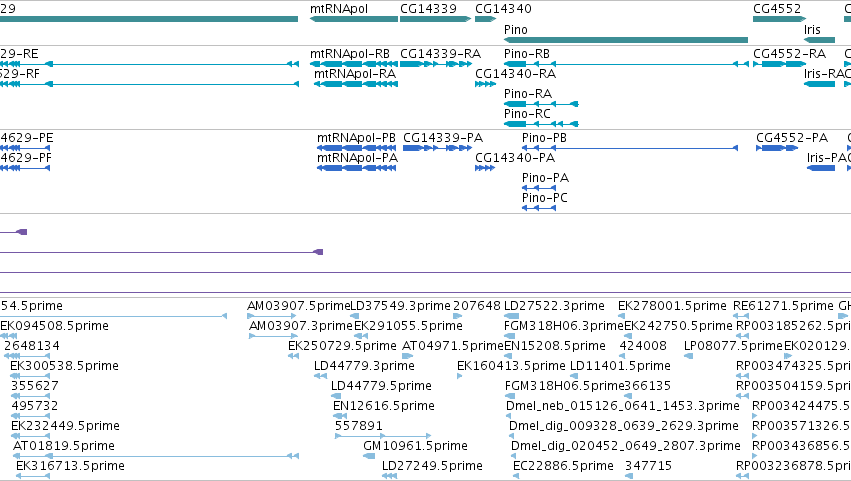Click the CG14339 gene feature
Screen dimensions: 851x481
(x=435, y=19)
